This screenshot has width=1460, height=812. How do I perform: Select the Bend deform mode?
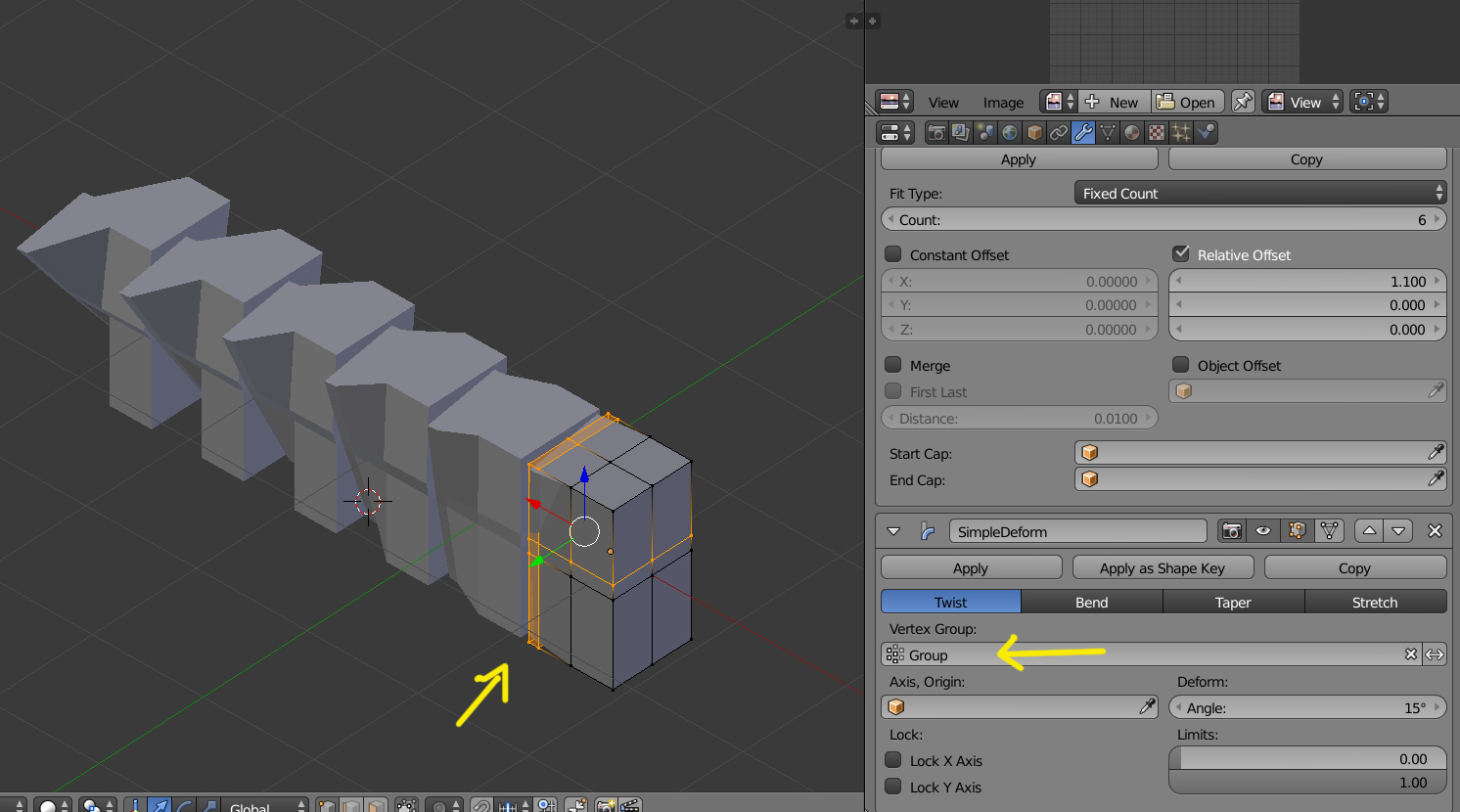click(x=1092, y=602)
